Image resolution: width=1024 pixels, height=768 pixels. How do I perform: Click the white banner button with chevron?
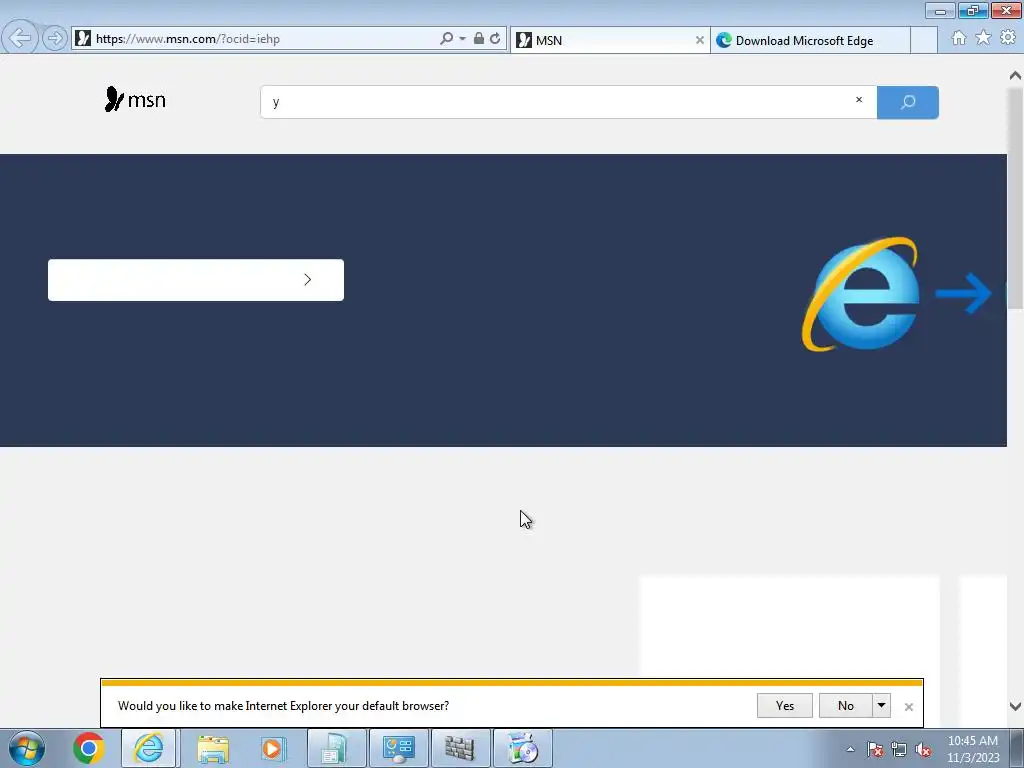coord(196,280)
